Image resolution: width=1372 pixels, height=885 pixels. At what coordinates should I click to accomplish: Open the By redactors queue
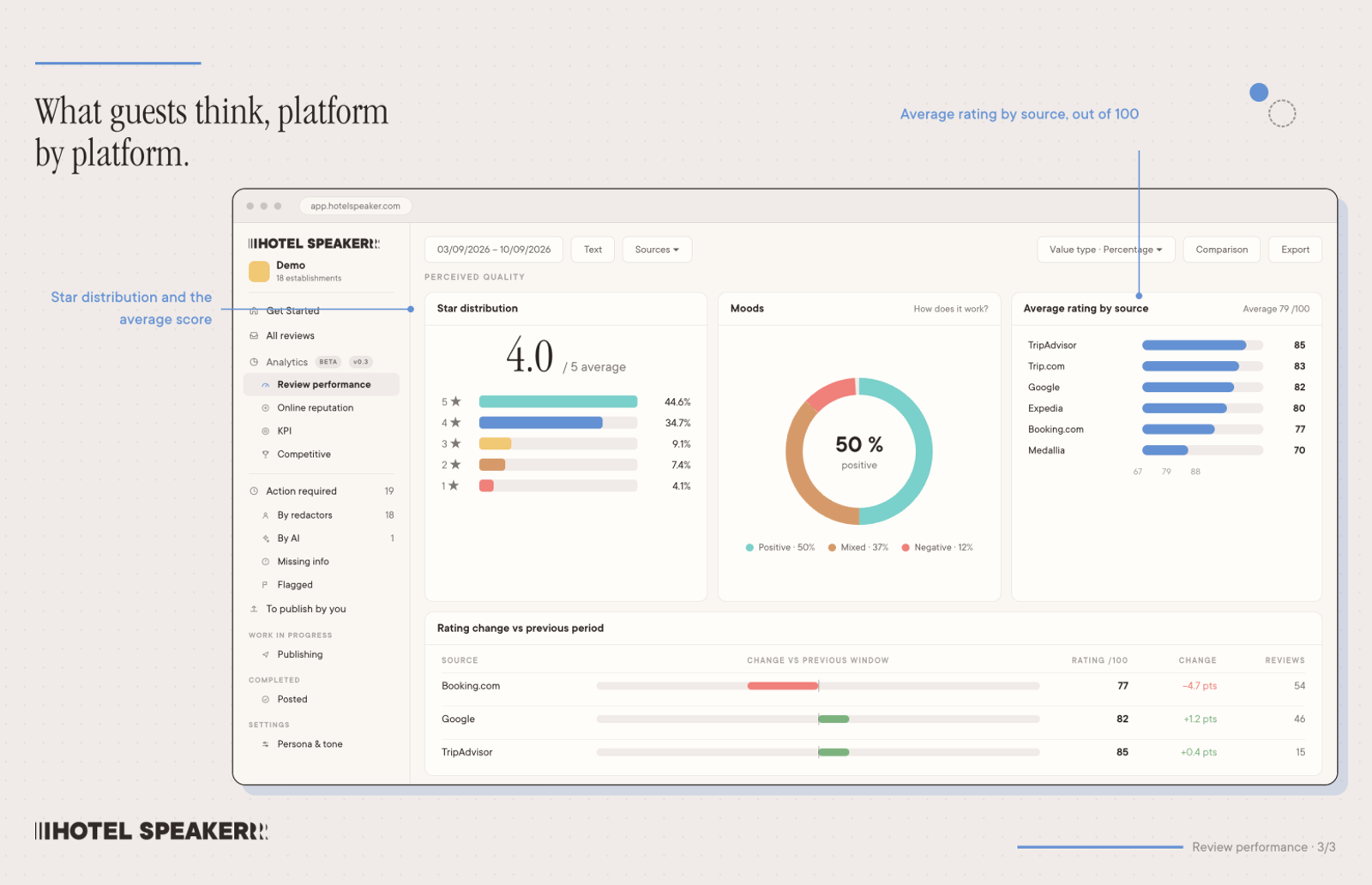(322, 515)
